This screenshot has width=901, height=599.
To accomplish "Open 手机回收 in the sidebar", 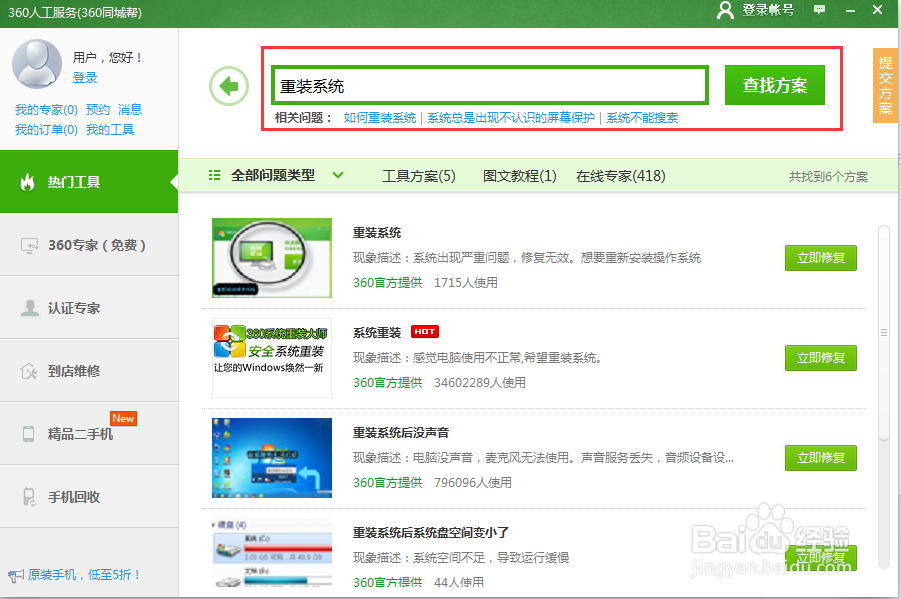I will 89,497.
